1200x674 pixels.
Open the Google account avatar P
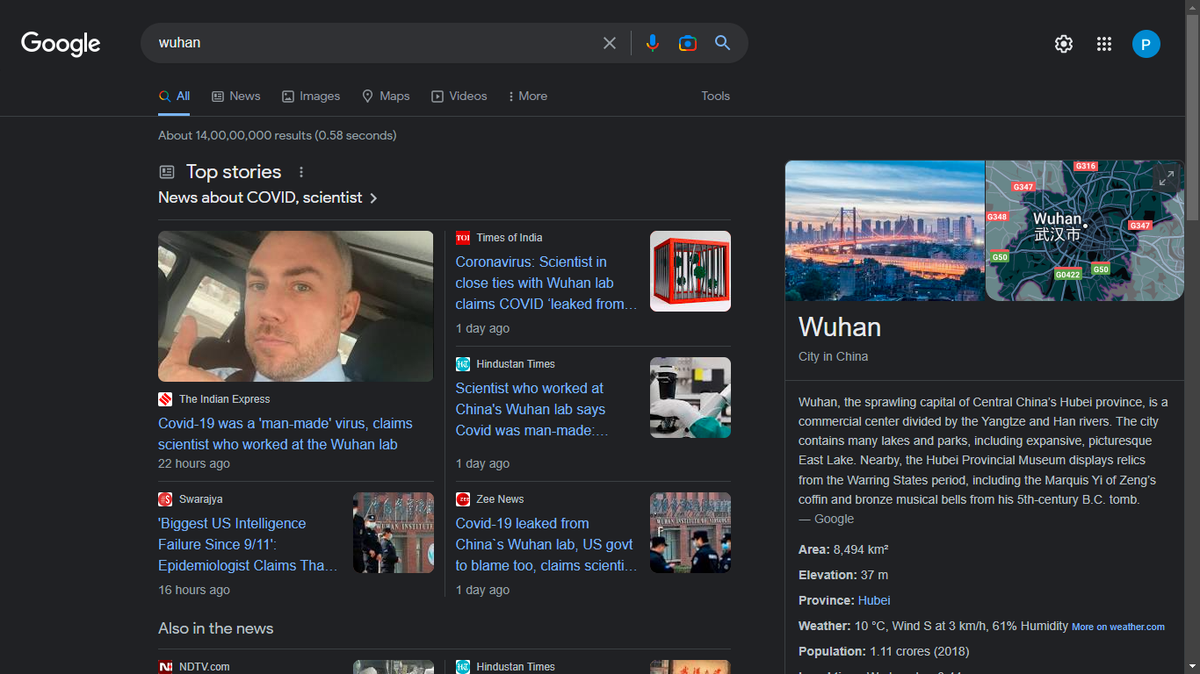click(x=1146, y=44)
